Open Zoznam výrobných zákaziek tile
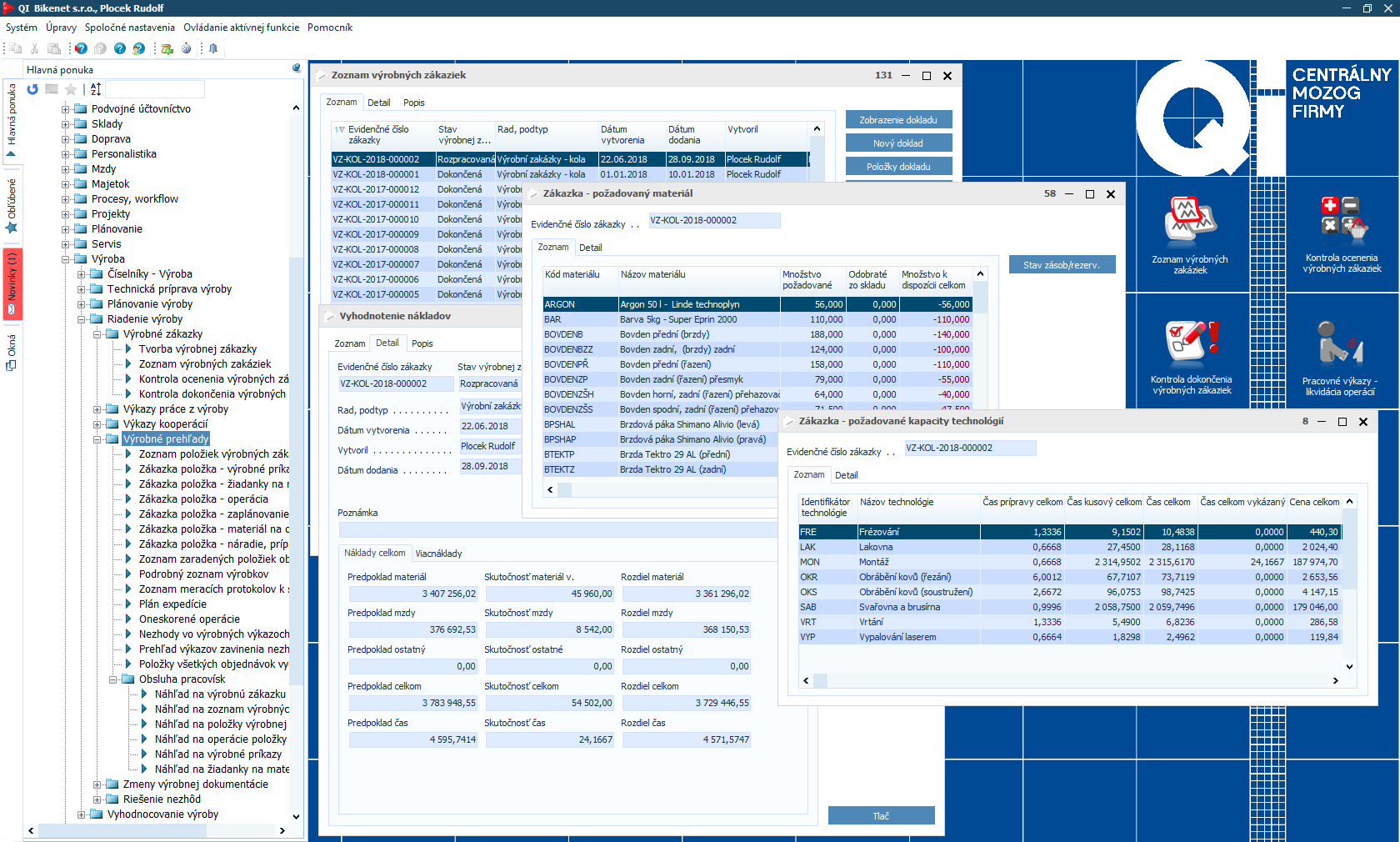 tap(1190, 235)
